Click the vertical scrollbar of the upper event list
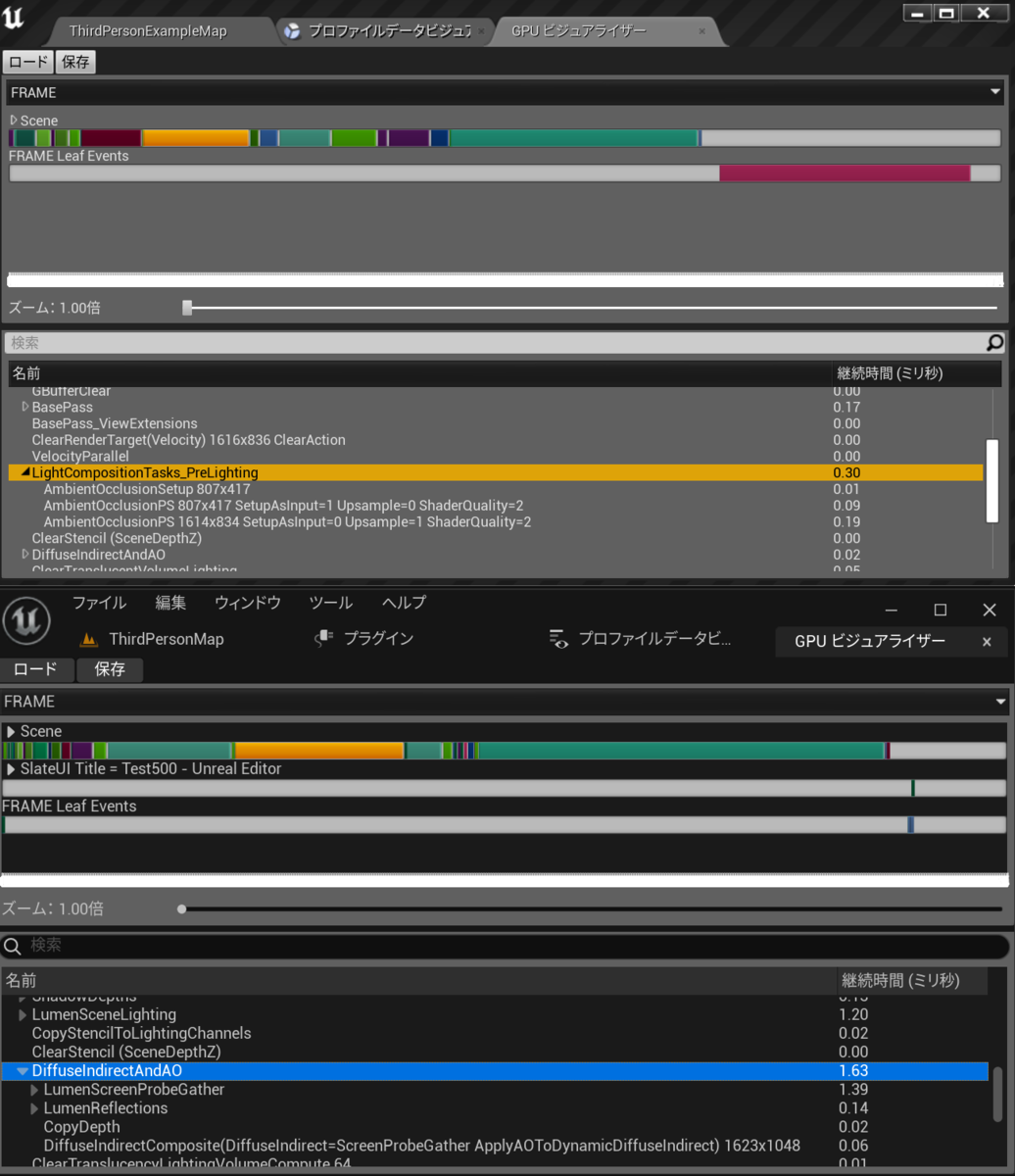Screen dimensions: 1015x1176 pos(992,481)
